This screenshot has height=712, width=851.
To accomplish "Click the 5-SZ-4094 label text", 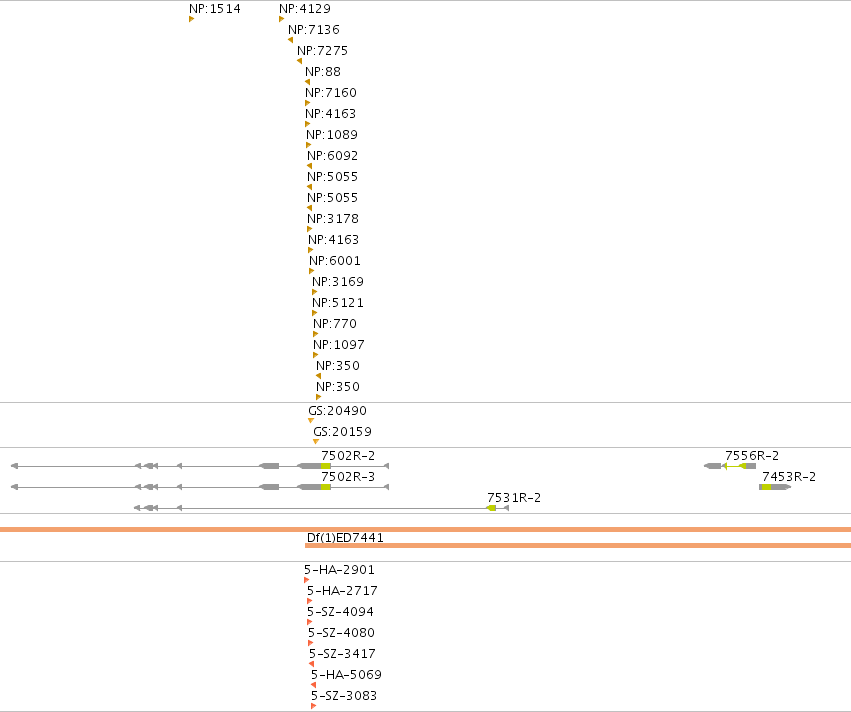I will pos(340,612).
